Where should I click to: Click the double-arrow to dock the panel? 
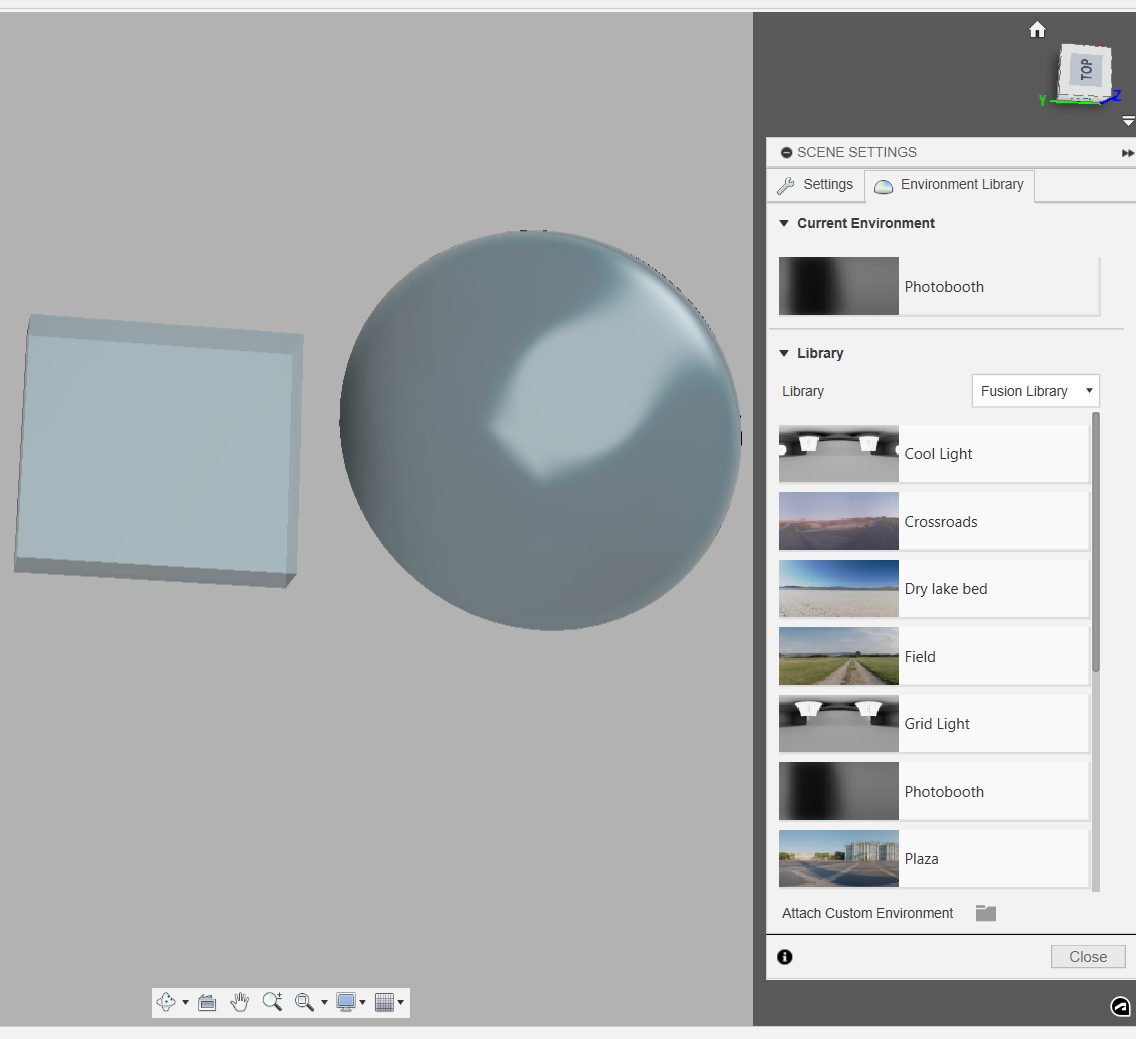[1128, 152]
